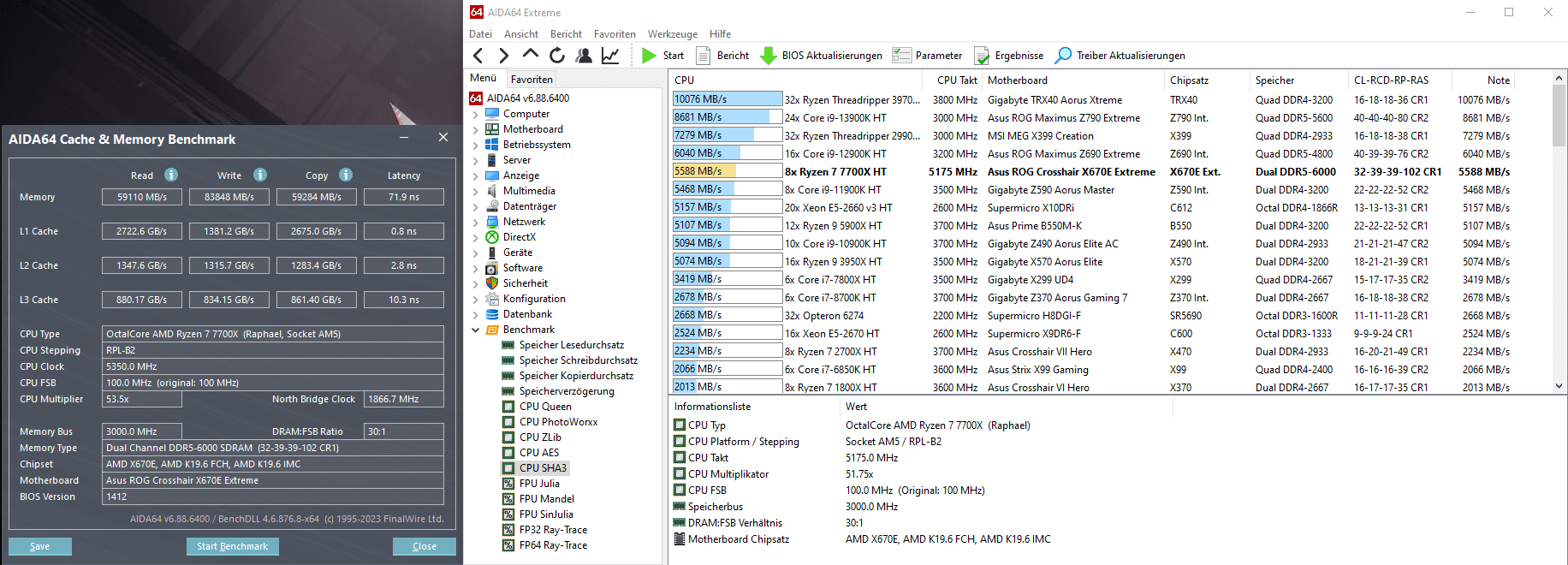Image resolution: width=1568 pixels, height=565 pixels.
Task: Click the Sicherheit shield icon in the tree
Action: 492,283
